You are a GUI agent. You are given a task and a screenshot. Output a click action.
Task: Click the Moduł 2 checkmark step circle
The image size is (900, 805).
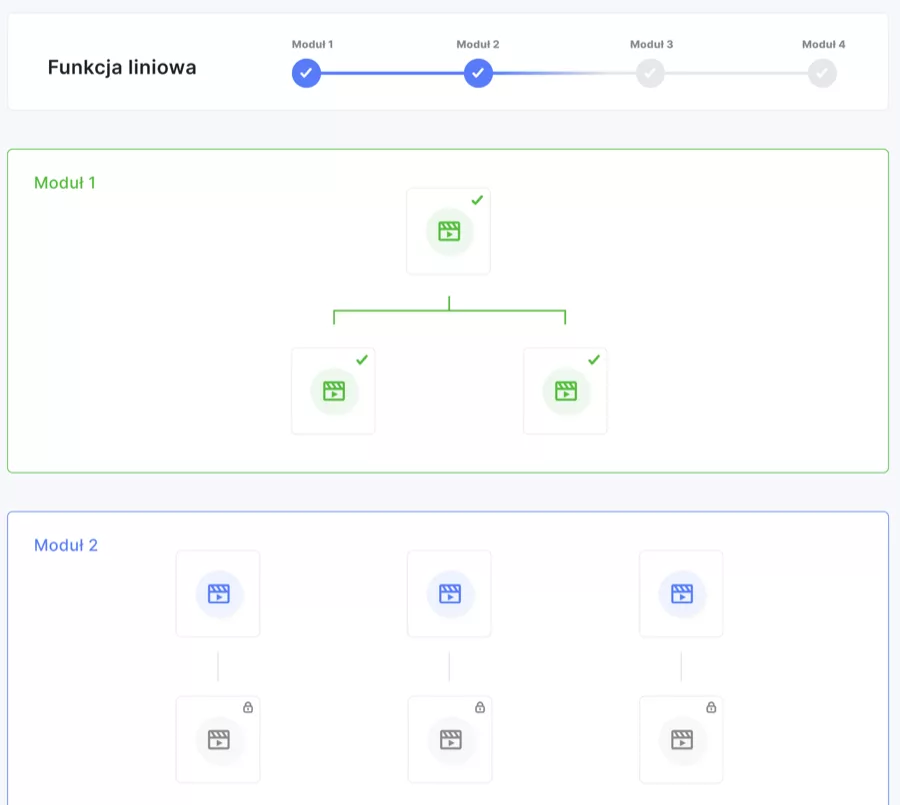click(x=478, y=73)
